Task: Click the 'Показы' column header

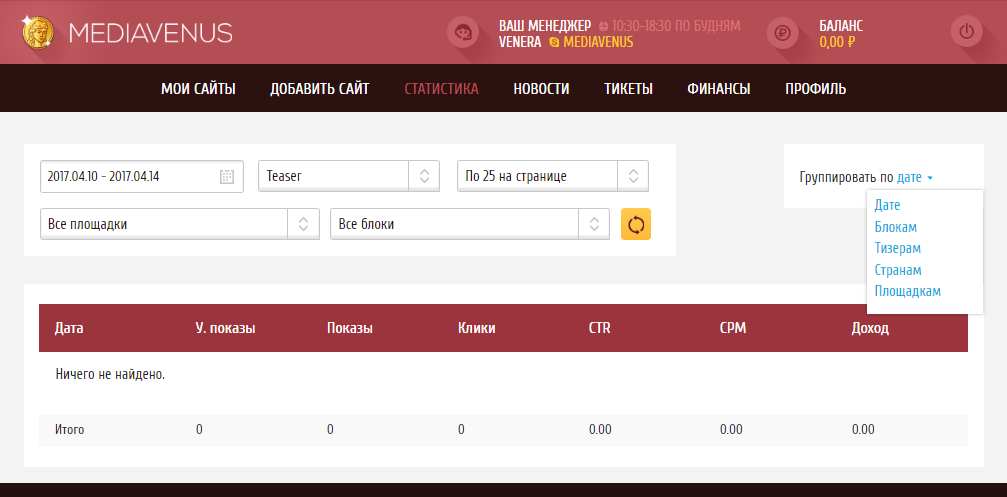Action: point(350,328)
